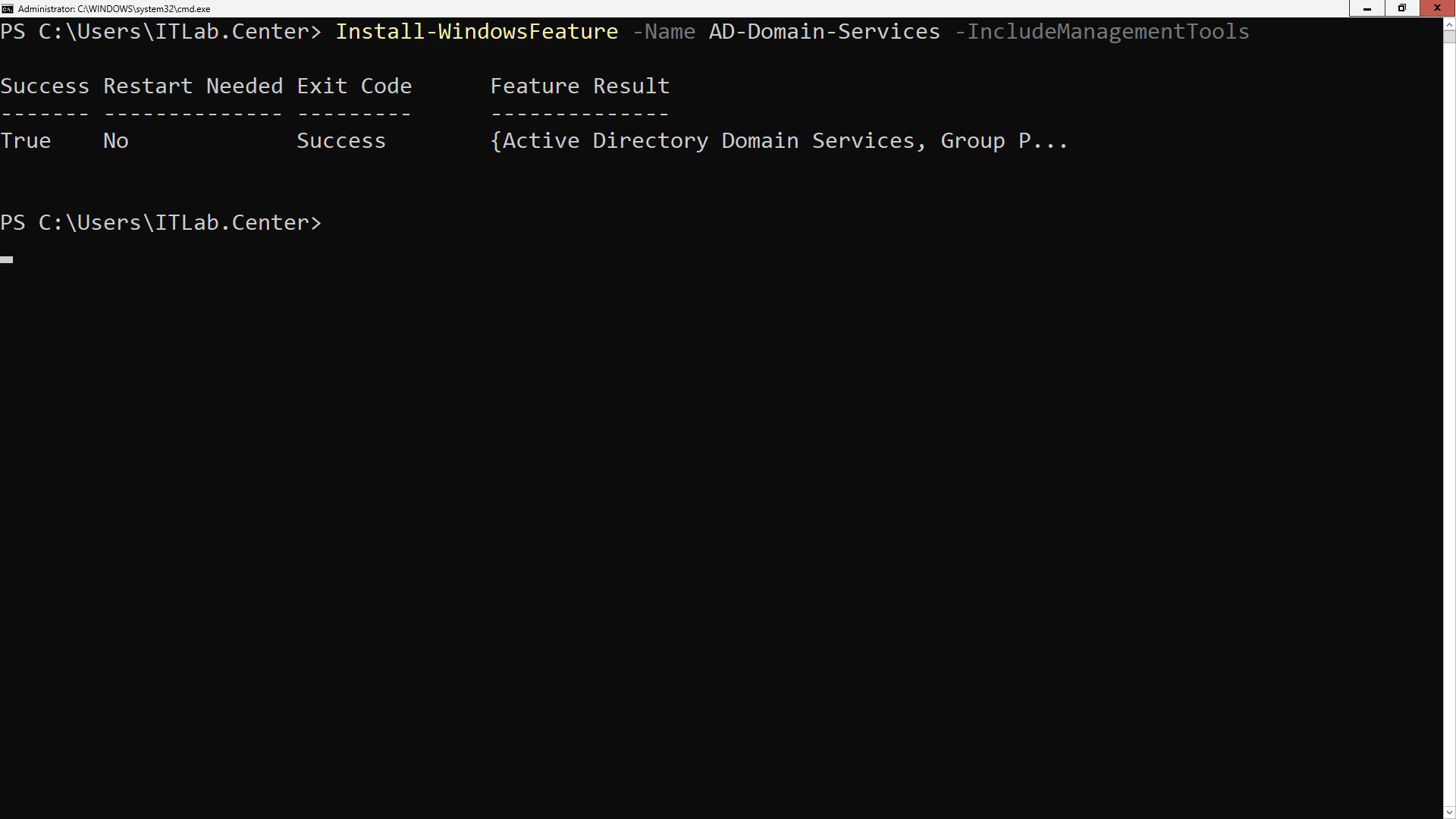Click the scroll up arrow of the console
The image size is (1456, 819).
coord(1449,24)
